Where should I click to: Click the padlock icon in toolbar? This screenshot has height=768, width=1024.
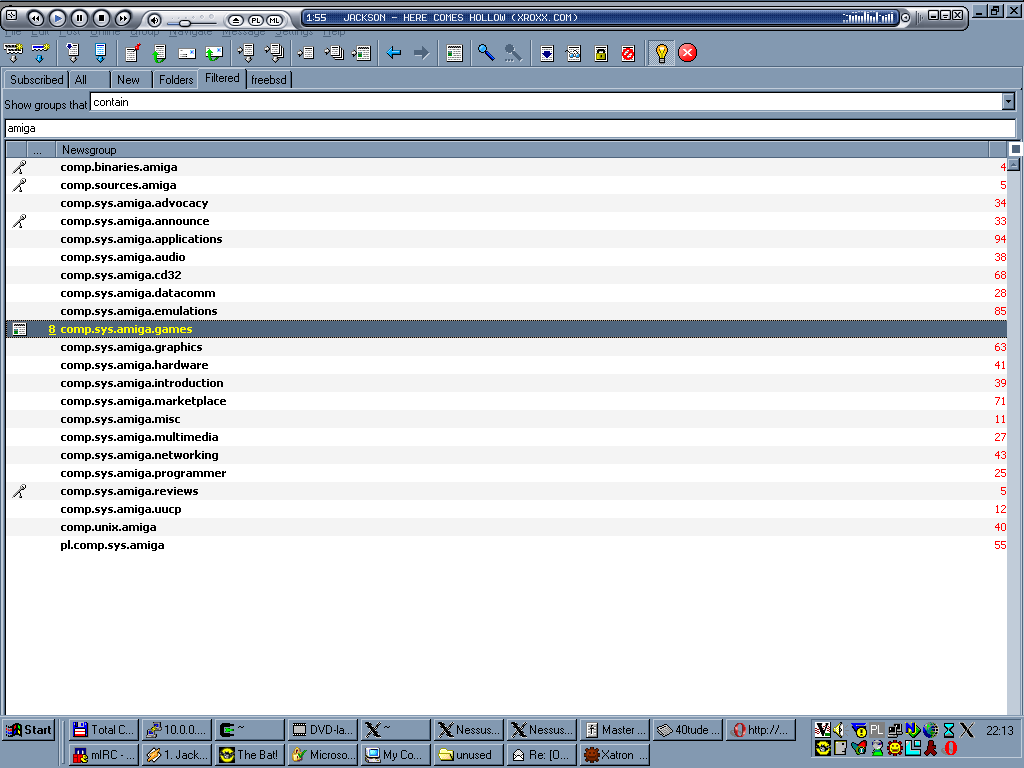[x=601, y=53]
